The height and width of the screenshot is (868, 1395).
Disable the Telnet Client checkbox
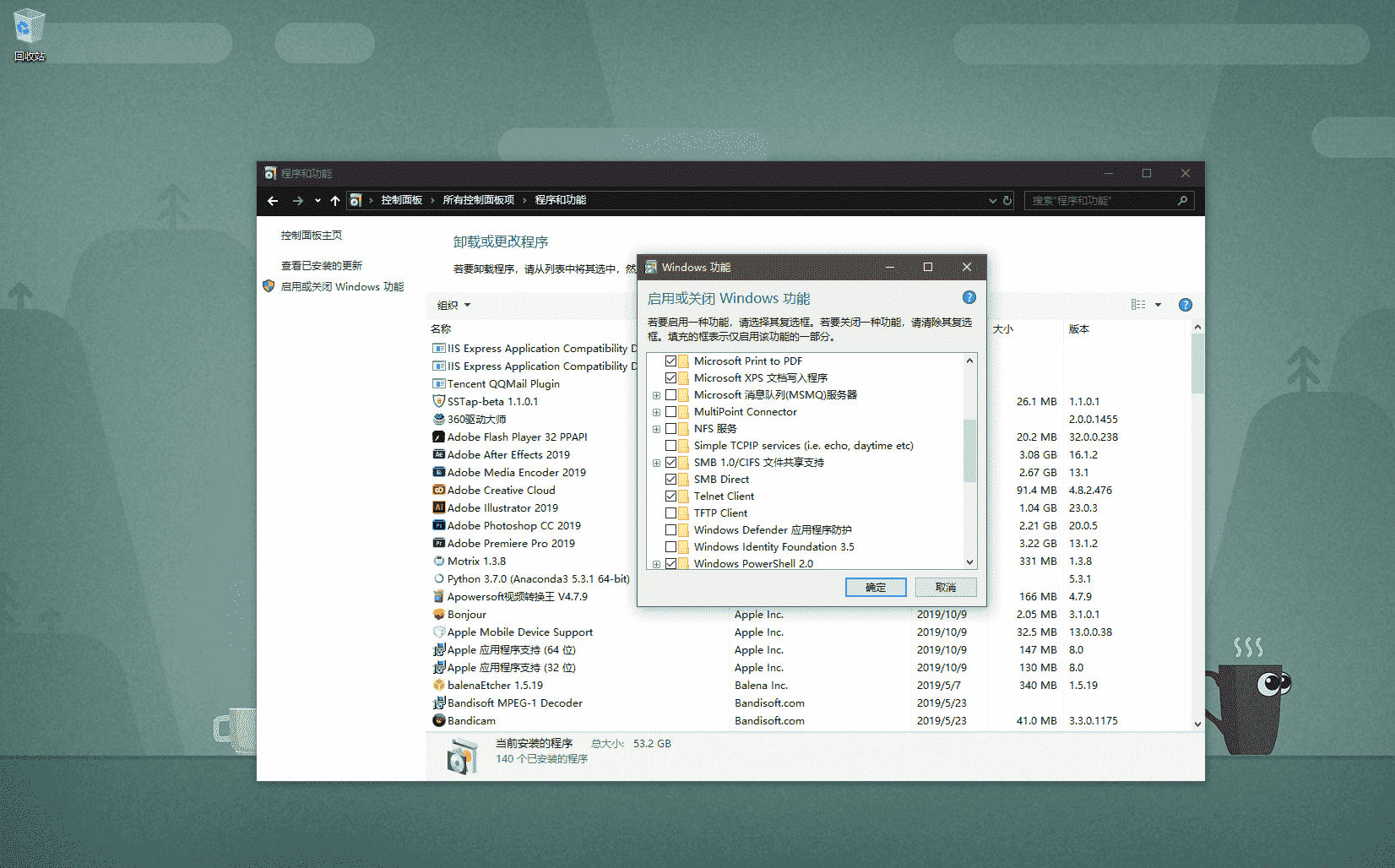(x=671, y=496)
